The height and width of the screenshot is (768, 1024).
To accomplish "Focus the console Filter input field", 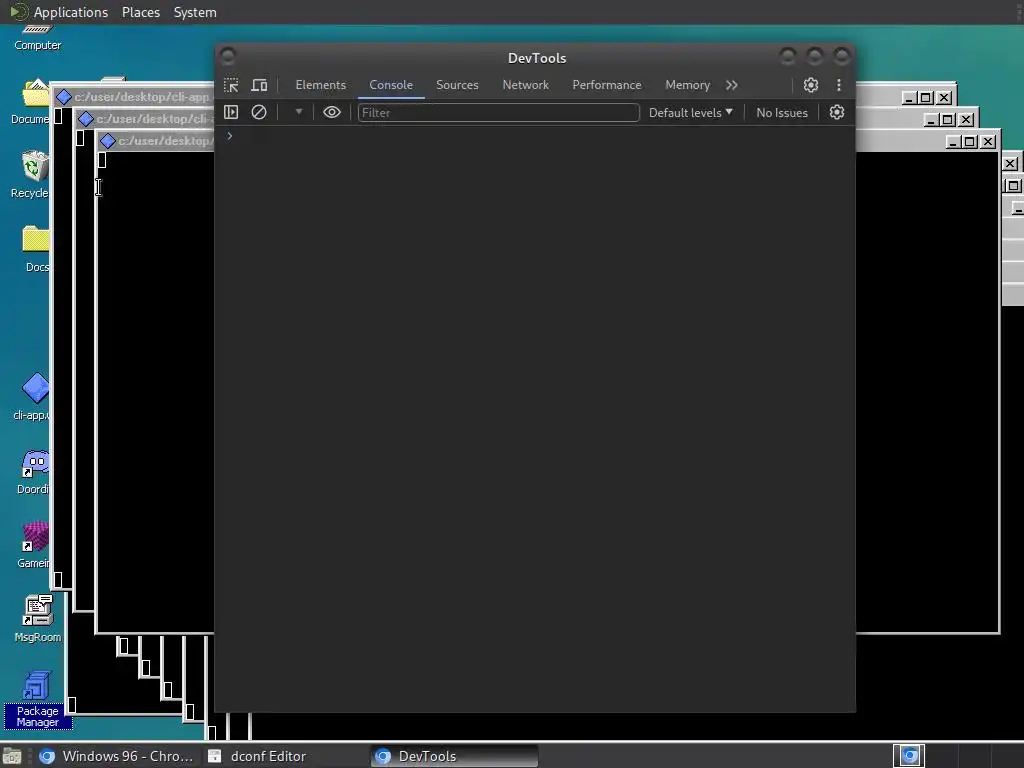I will click(x=498, y=112).
